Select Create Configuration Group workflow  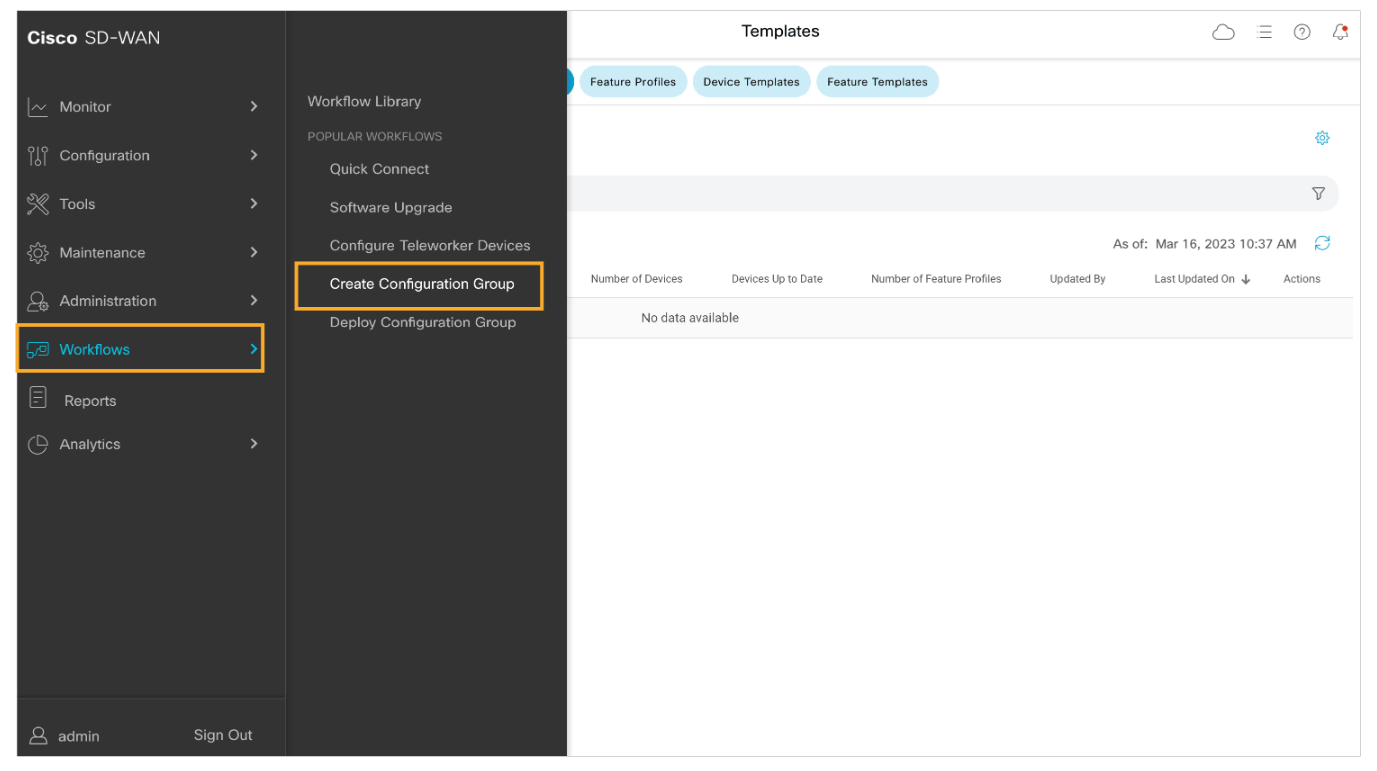(x=421, y=284)
